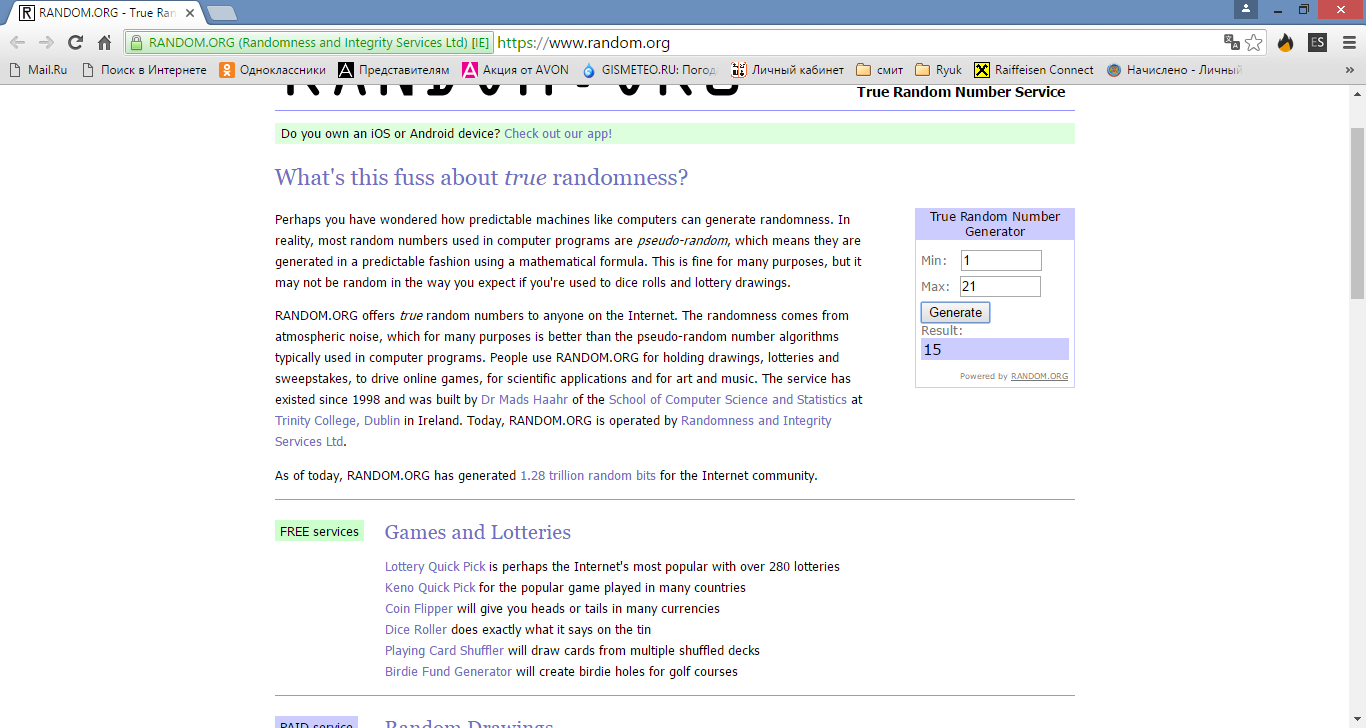Click the "What's this fuss about true randomness?" heading
The height and width of the screenshot is (728, 1366).
click(482, 178)
